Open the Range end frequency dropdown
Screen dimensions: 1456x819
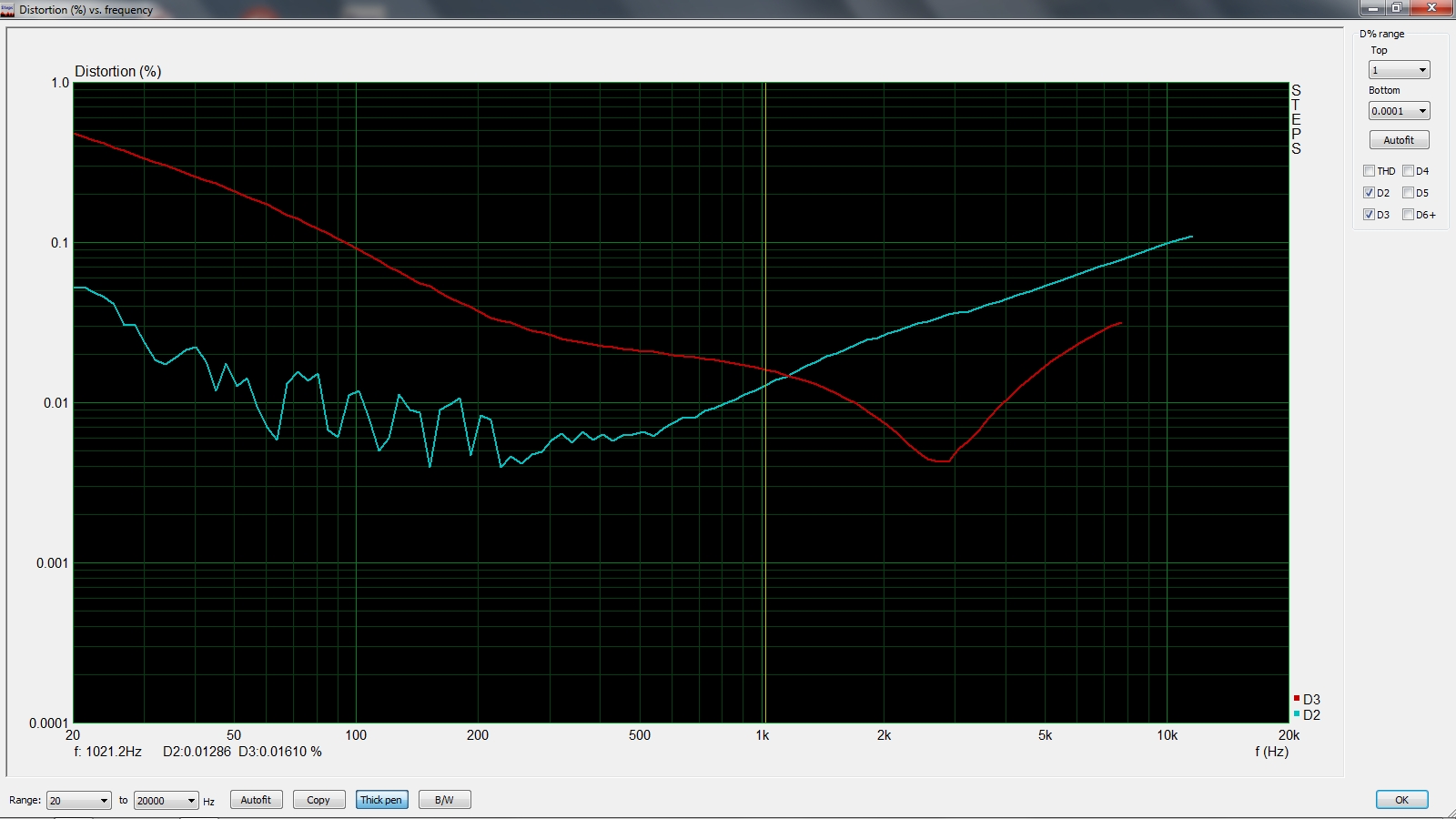(166, 801)
